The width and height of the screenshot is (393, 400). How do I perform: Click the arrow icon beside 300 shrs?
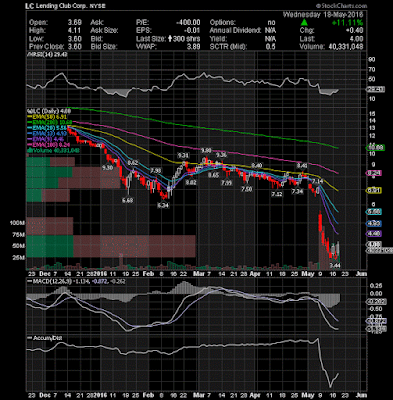pos(170,39)
